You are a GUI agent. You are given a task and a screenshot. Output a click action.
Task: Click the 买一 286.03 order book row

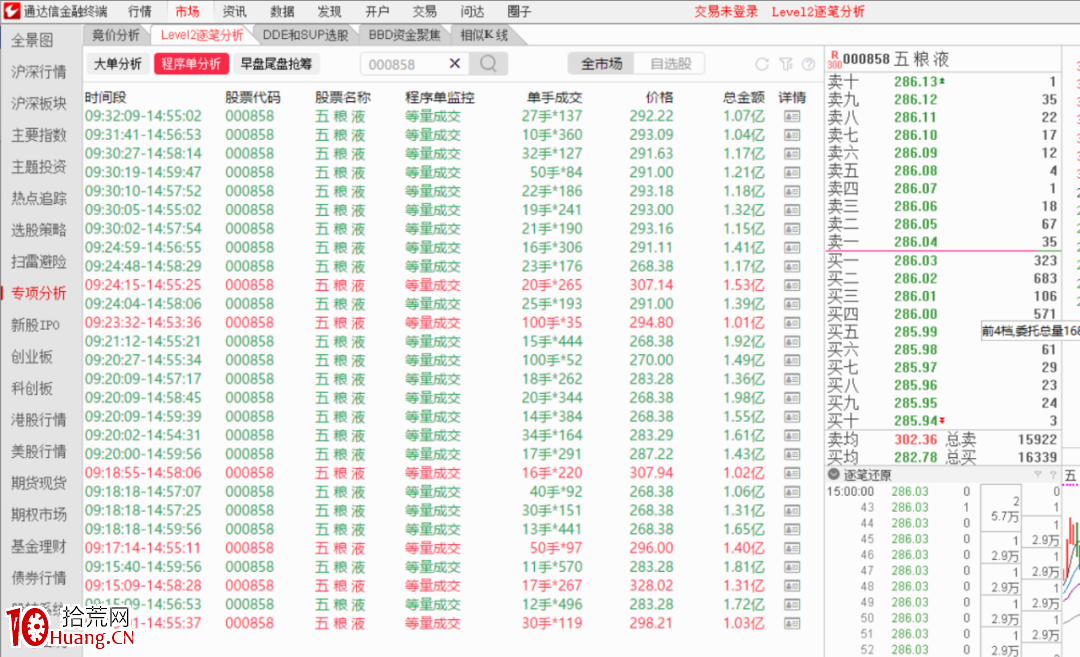pos(942,260)
